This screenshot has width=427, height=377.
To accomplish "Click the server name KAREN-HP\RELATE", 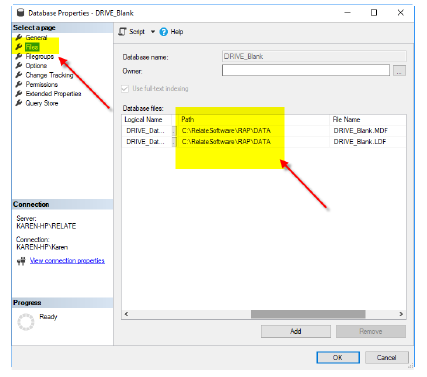I will (x=46, y=226).
